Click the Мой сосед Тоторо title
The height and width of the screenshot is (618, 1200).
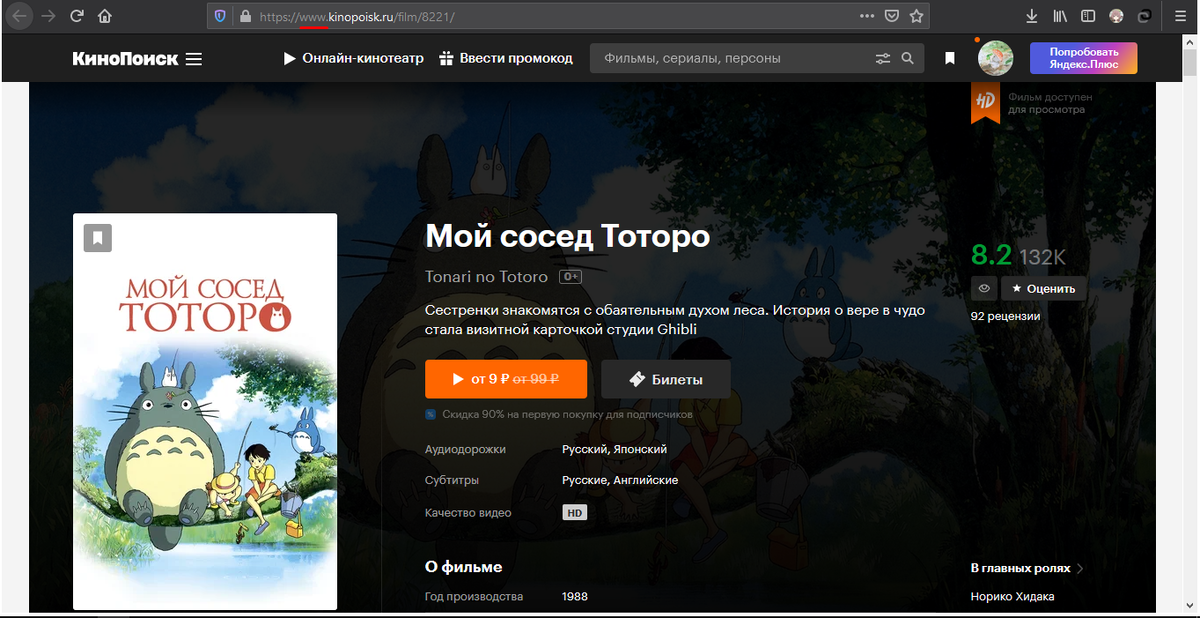point(567,237)
